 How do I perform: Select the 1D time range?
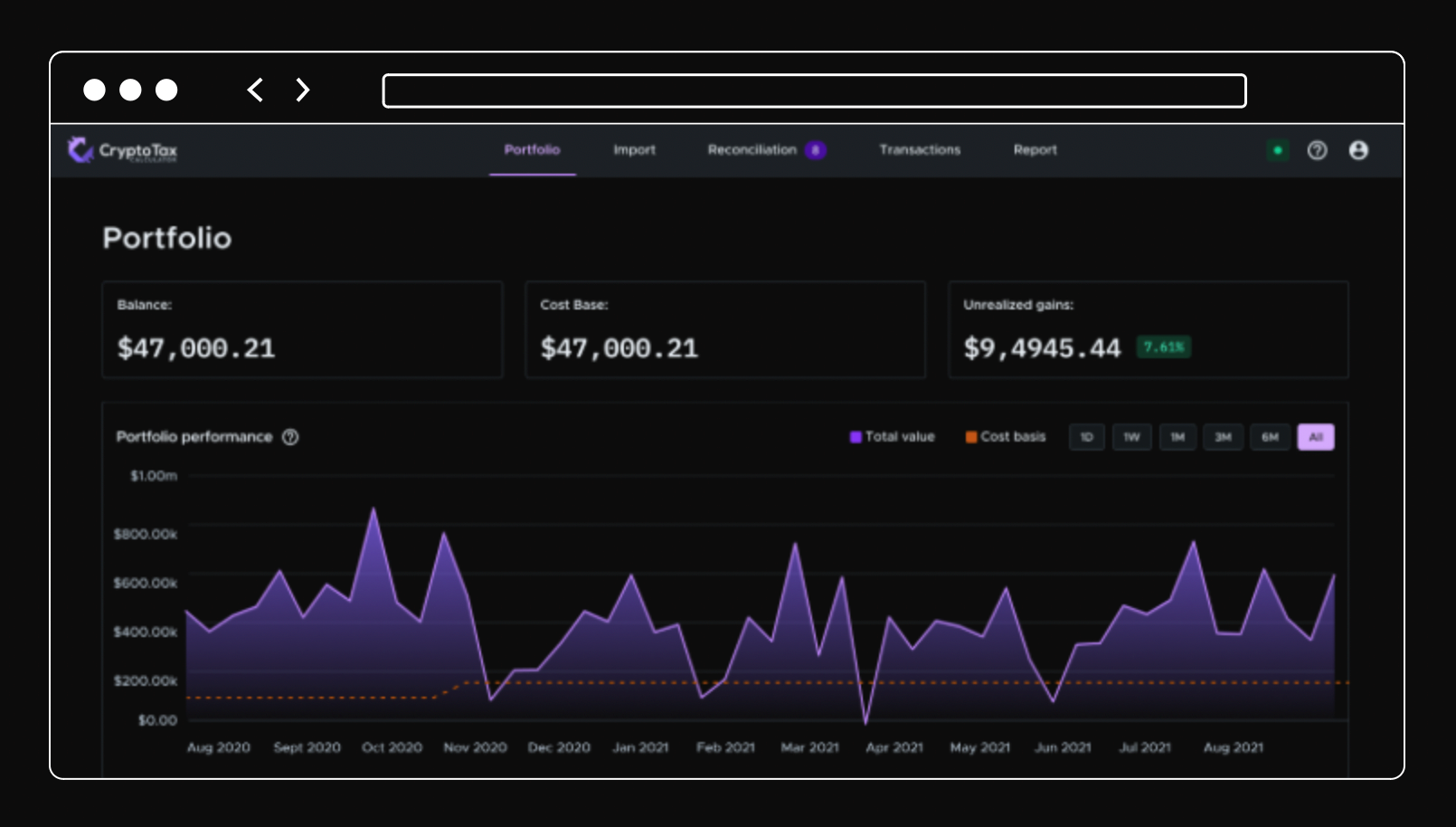click(x=1087, y=437)
